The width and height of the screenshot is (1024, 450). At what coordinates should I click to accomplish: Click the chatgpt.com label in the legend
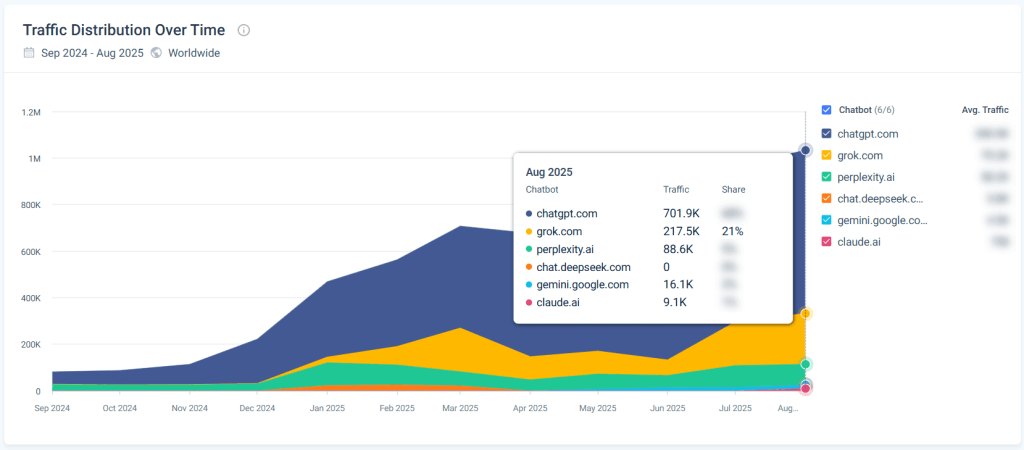(867, 133)
